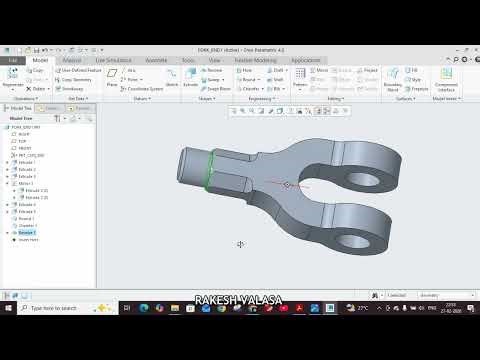The width and height of the screenshot is (480, 360).
Task: Select the Swept Blend tool
Action: (216, 89)
